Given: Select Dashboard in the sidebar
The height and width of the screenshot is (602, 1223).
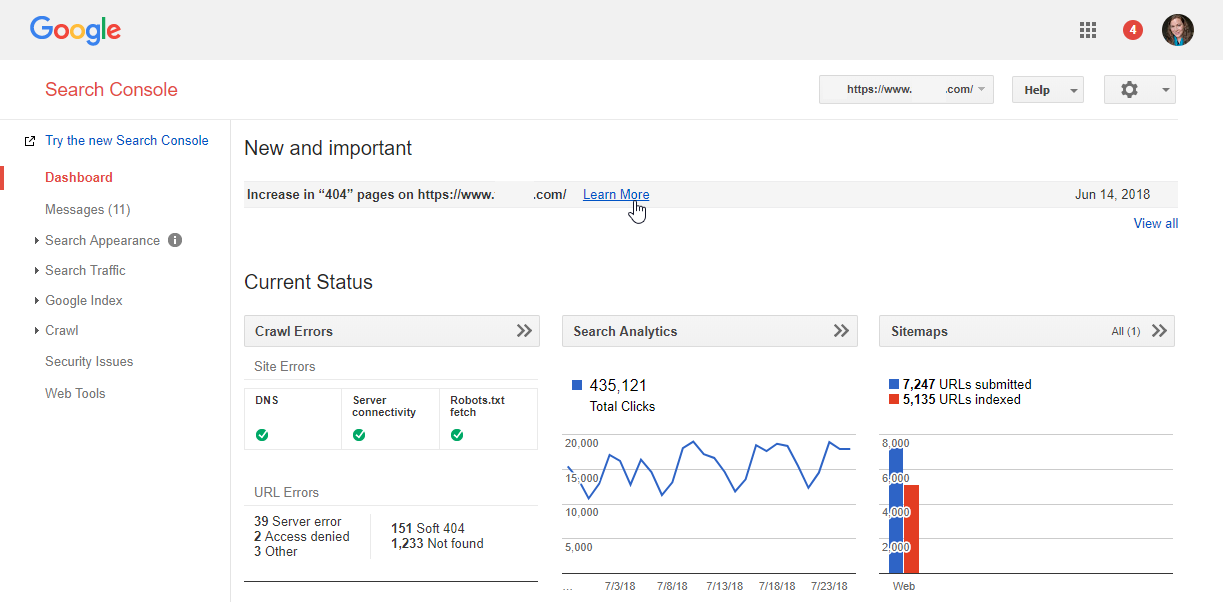Looking at the screenshot, I should click(x=79, y=177).
